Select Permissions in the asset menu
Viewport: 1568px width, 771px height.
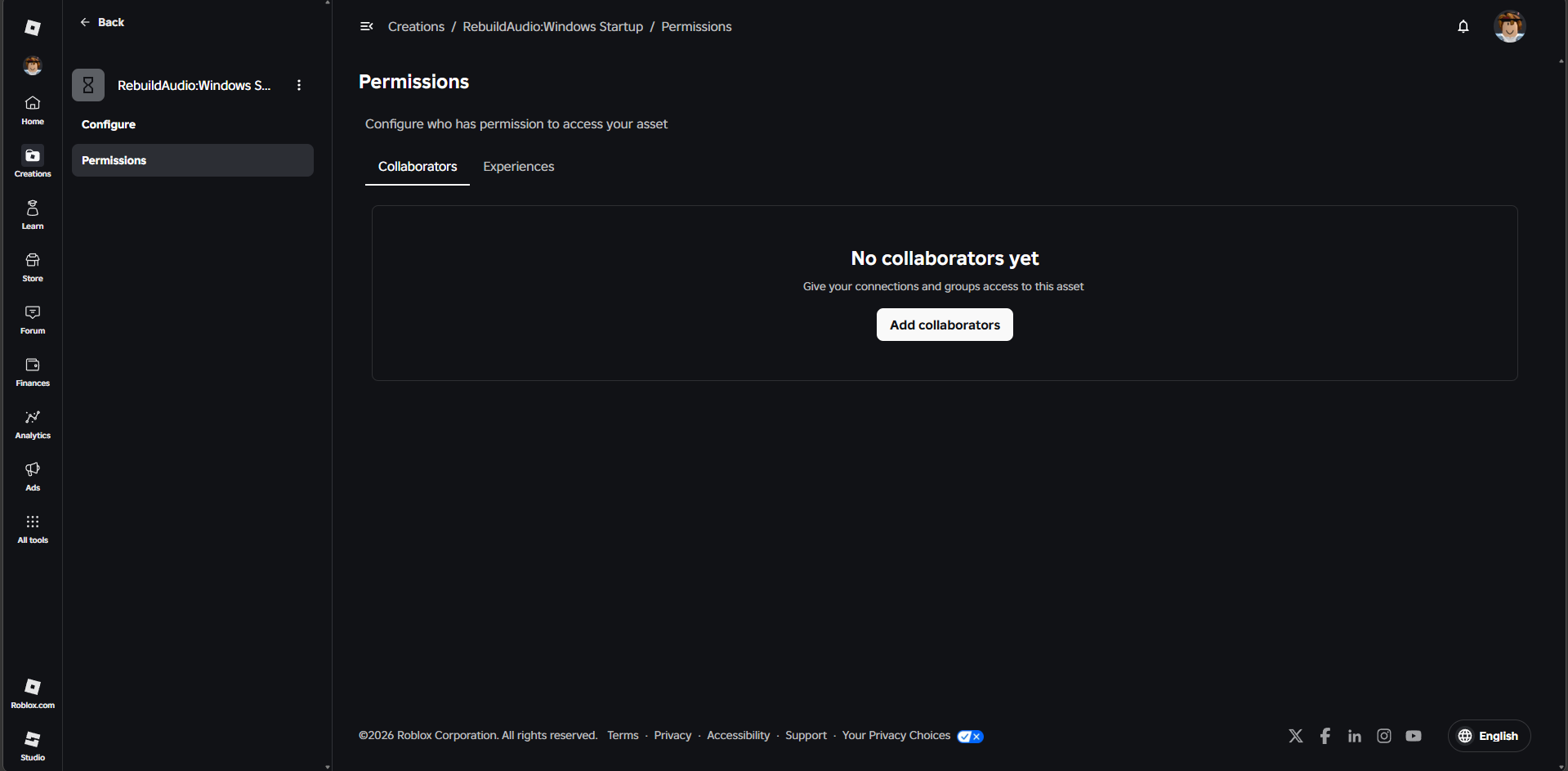point(193,160)
